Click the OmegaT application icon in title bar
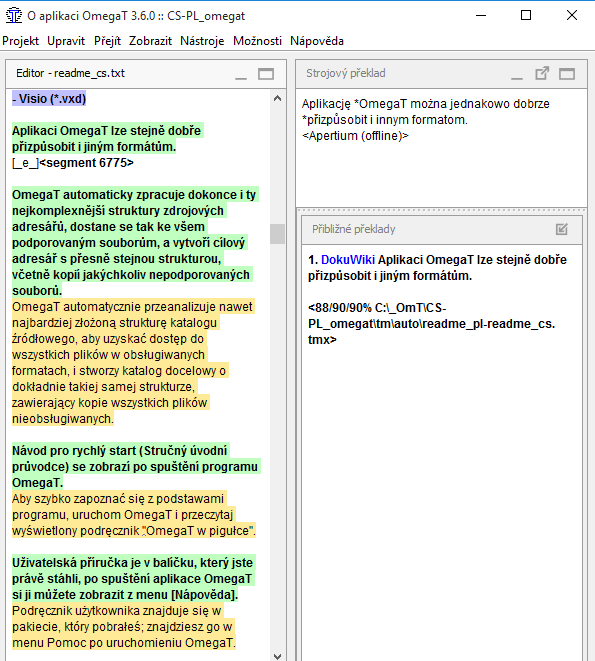Viewport: 595px width, 661px height. click(x=14, y=16)
